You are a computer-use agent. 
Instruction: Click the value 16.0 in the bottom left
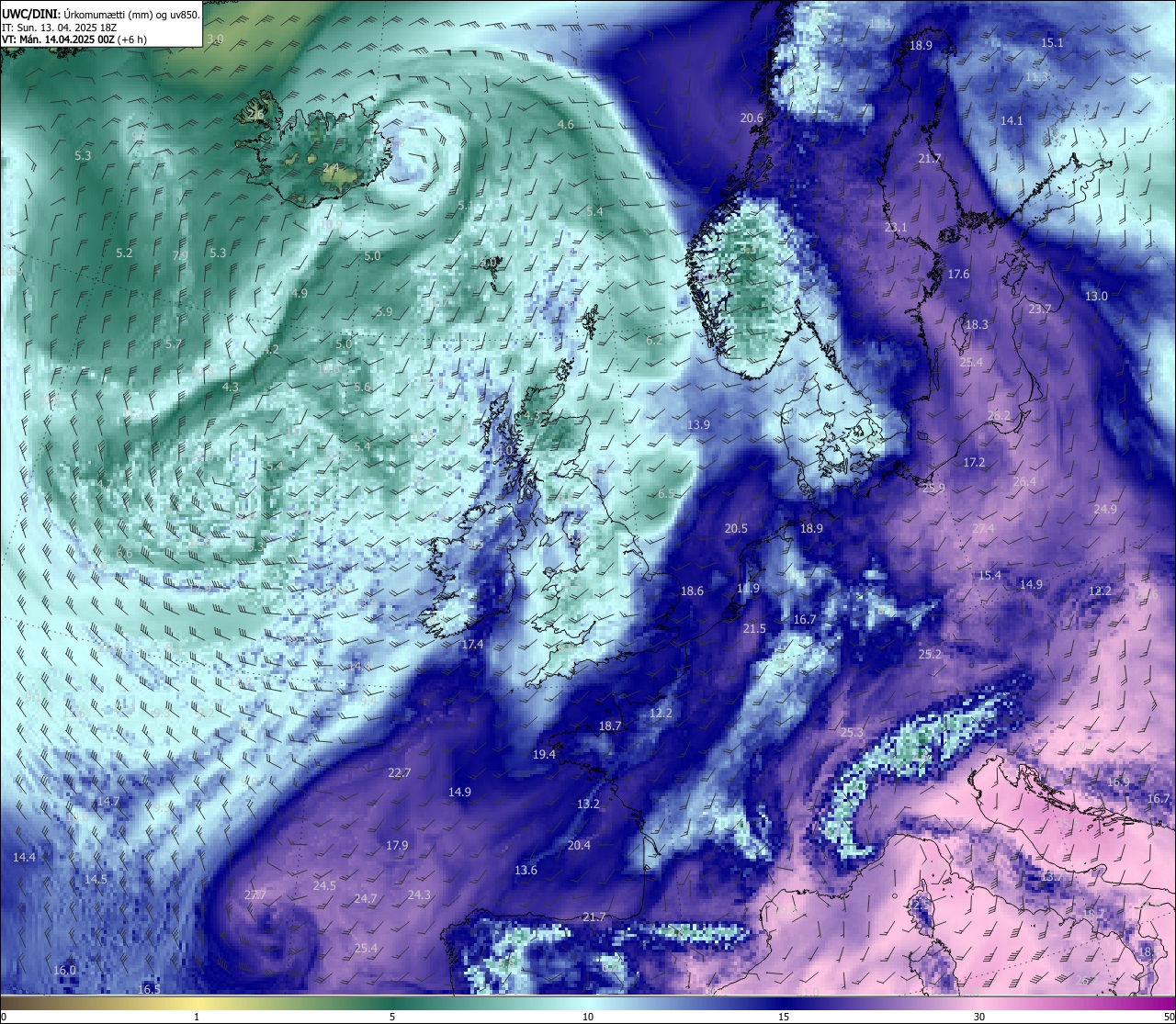click(x=64, y=971)
